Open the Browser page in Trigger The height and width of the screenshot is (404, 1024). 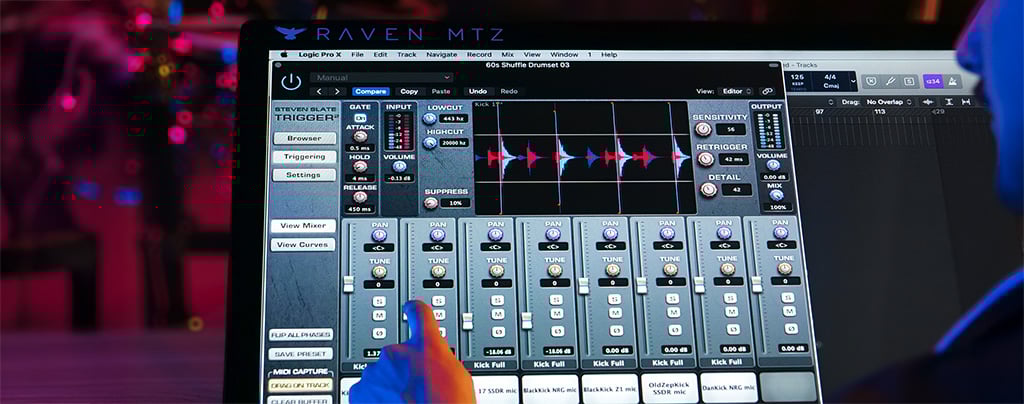coord(304,138)
